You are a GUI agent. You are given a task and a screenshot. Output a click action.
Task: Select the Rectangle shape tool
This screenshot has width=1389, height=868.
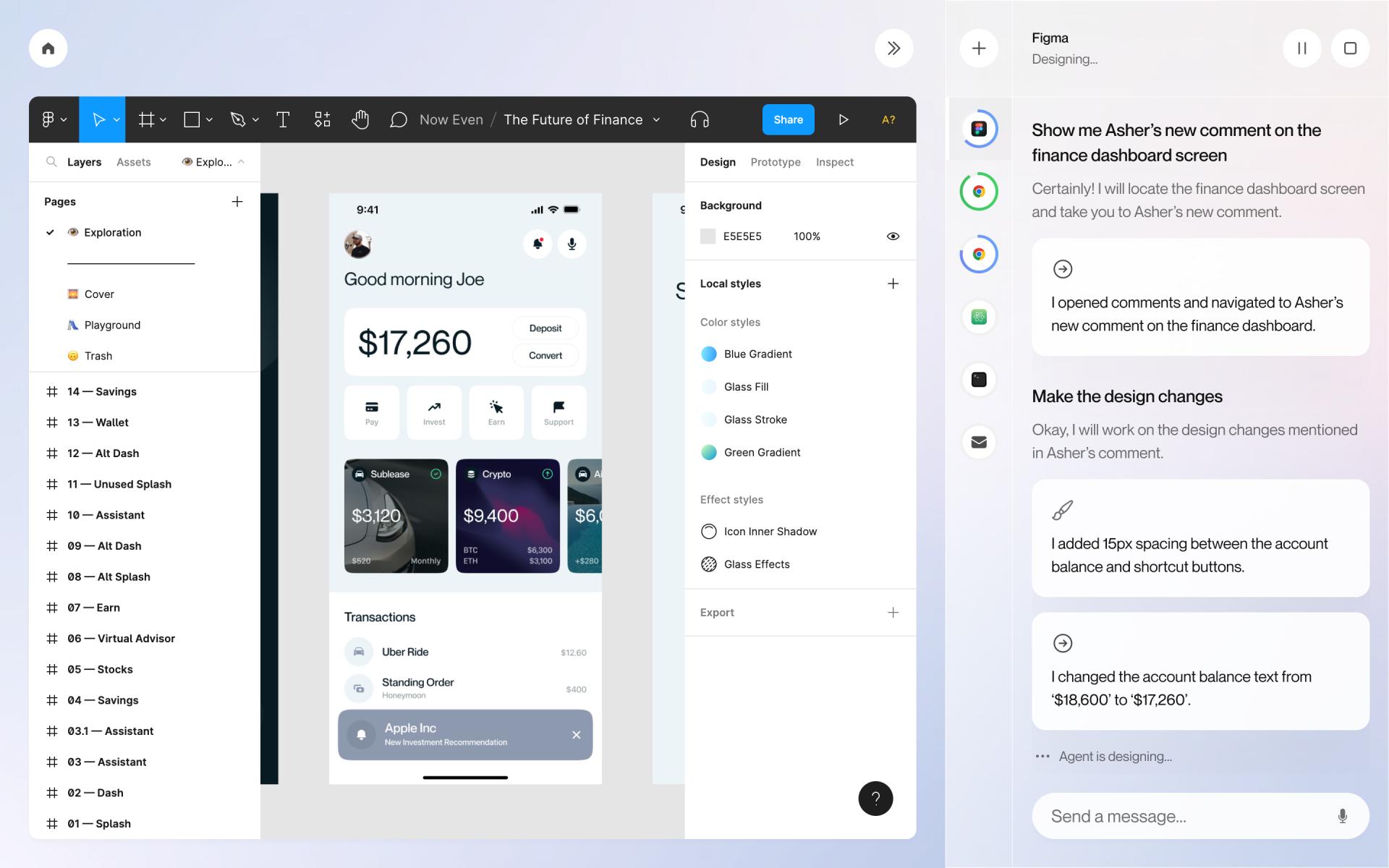(192, 119)
